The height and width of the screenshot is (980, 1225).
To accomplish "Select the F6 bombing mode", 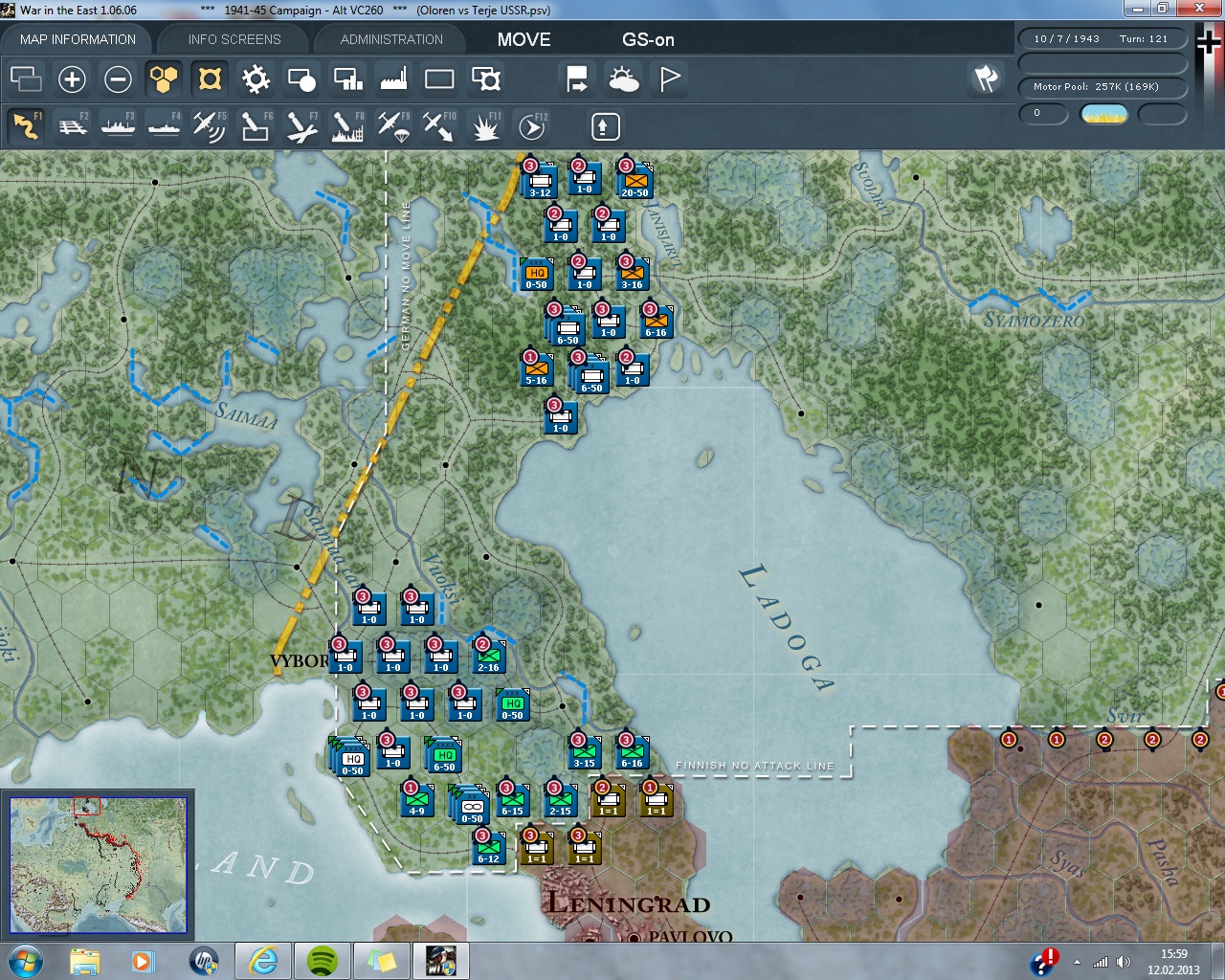I will tap(256, 126).
